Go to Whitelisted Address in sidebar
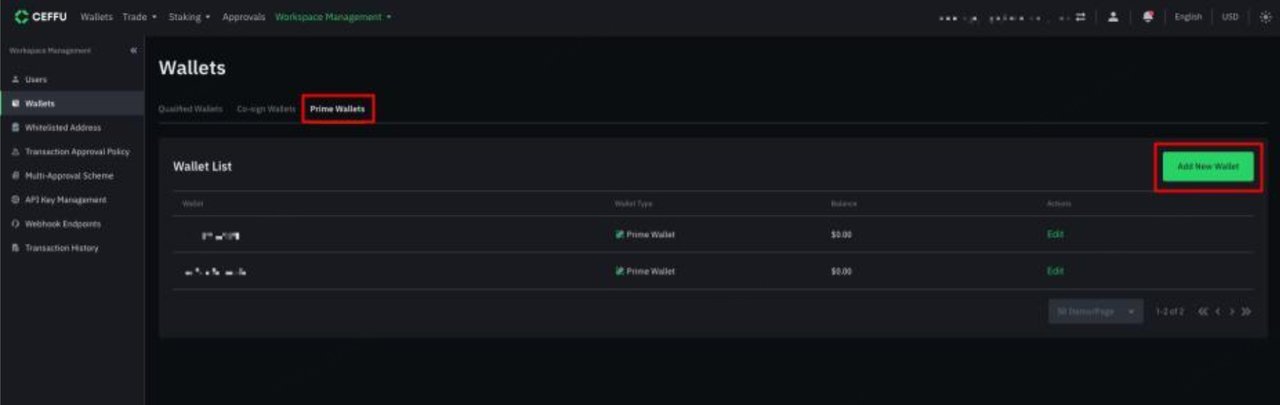This screenshot has width=1280, height=405. [62, 128]
